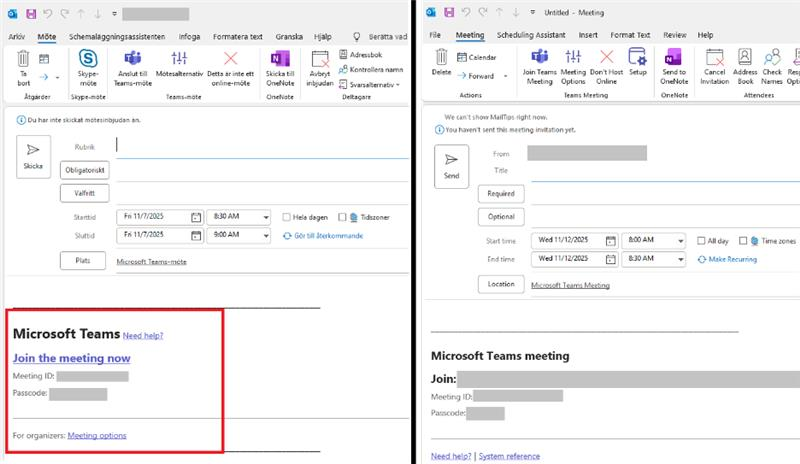Open the Formatera text tab
Image resolution: width=800 pixels, height=464 pixels.
click(x=238, y=37)
